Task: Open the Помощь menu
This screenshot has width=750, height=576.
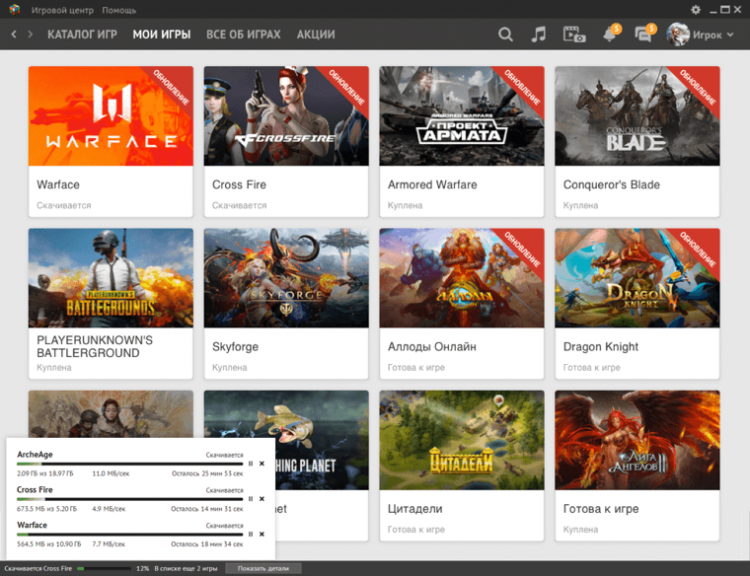Action: tap(119, 9)
